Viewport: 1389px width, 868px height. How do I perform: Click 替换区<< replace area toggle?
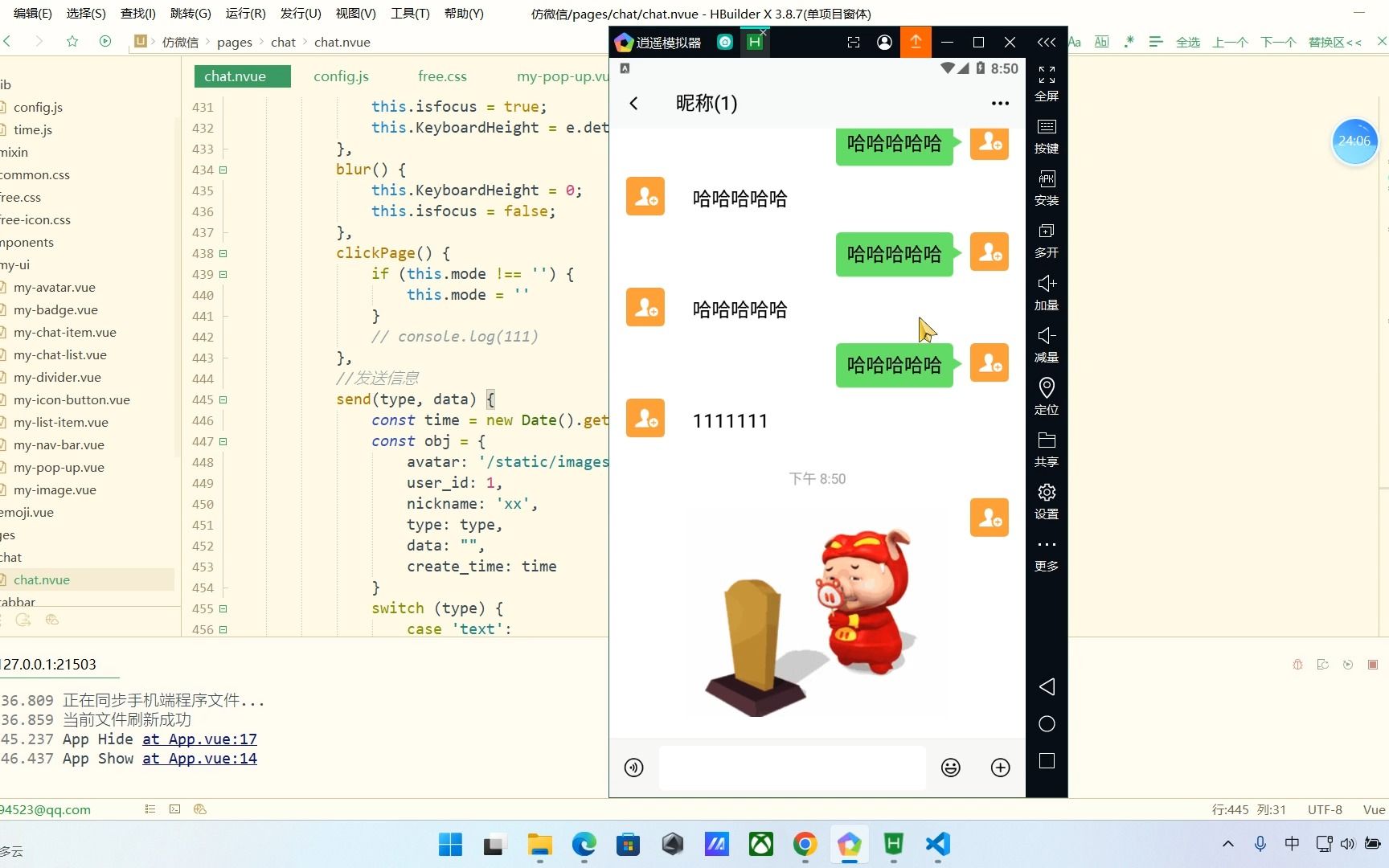(1335, 42)
